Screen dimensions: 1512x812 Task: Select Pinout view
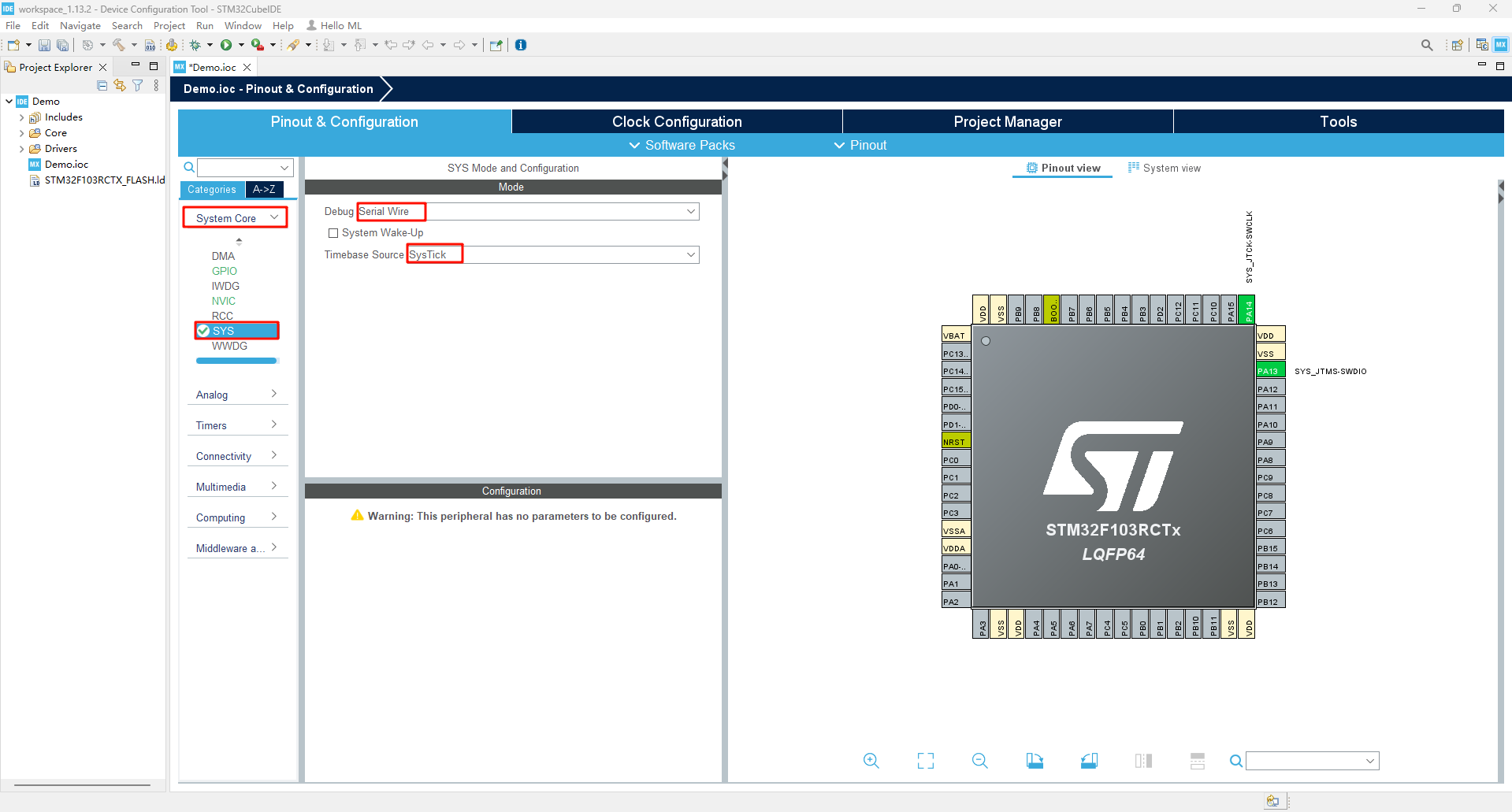(x=1063, y=168)
